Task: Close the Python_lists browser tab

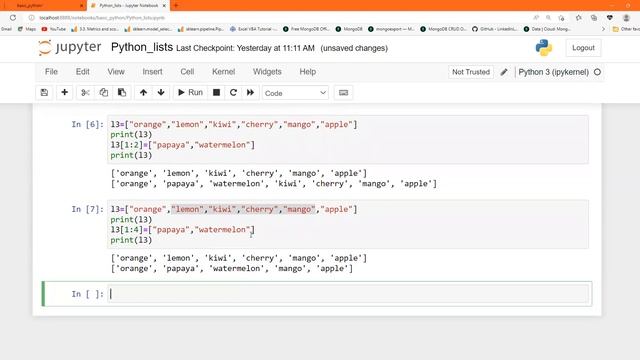Action: click(x=164, y=6)
